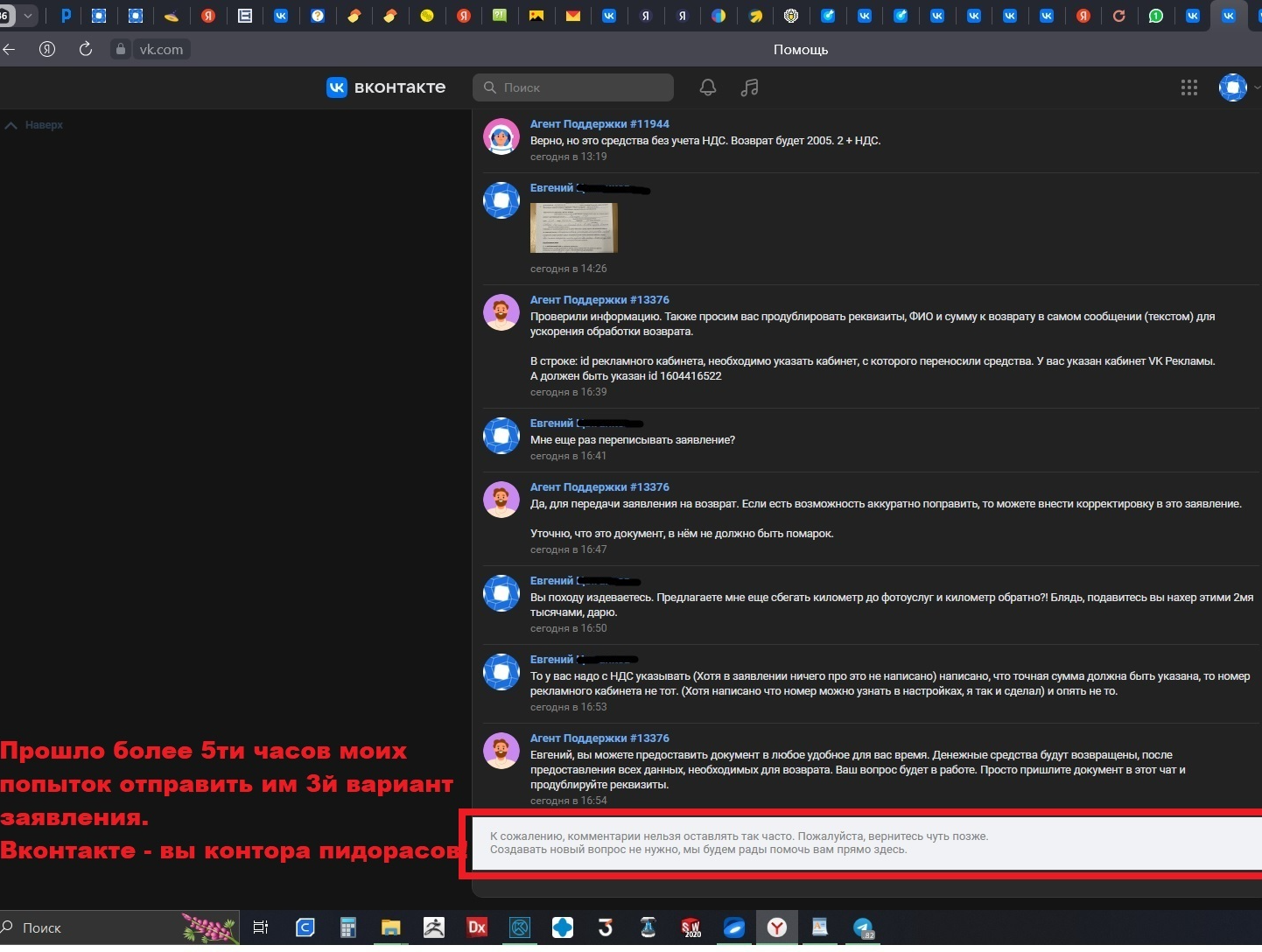Screen dimensions: 1262x952
Task: Switch to the WhatsApp tab
Action: point(1156,16)
